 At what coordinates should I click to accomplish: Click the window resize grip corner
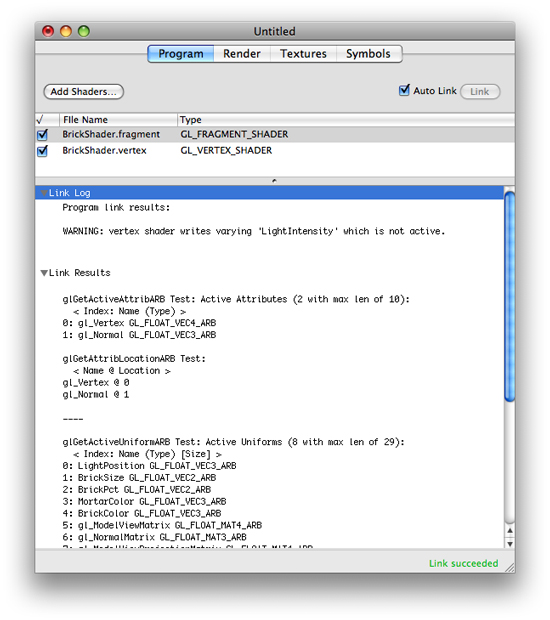tap(510, 567)
